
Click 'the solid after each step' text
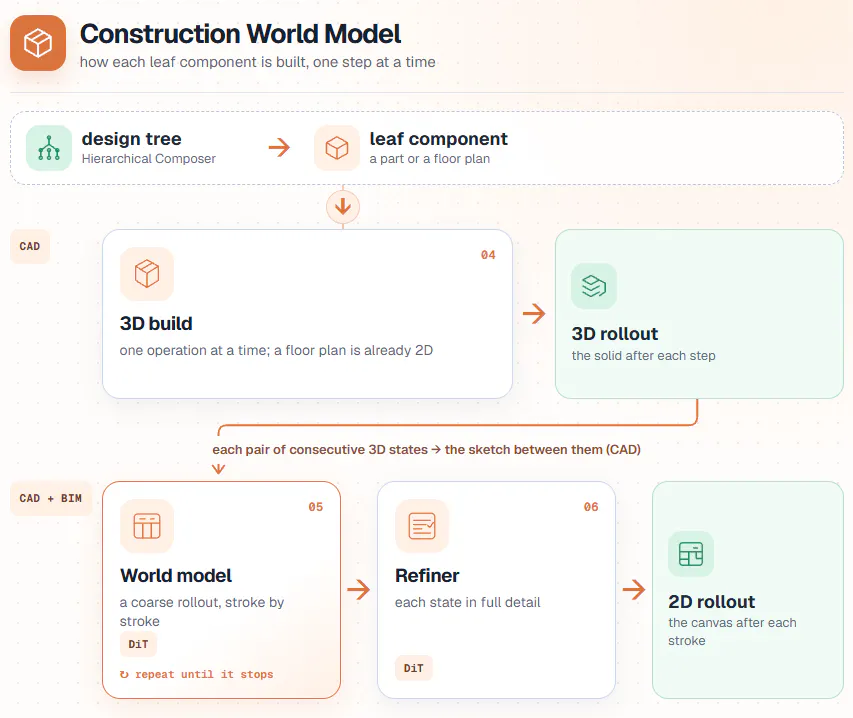point(644,356)
